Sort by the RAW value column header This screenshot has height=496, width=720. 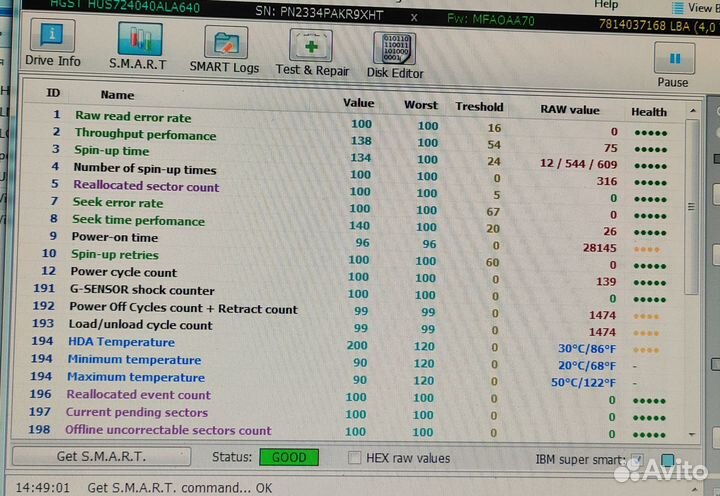pos(570,109)
